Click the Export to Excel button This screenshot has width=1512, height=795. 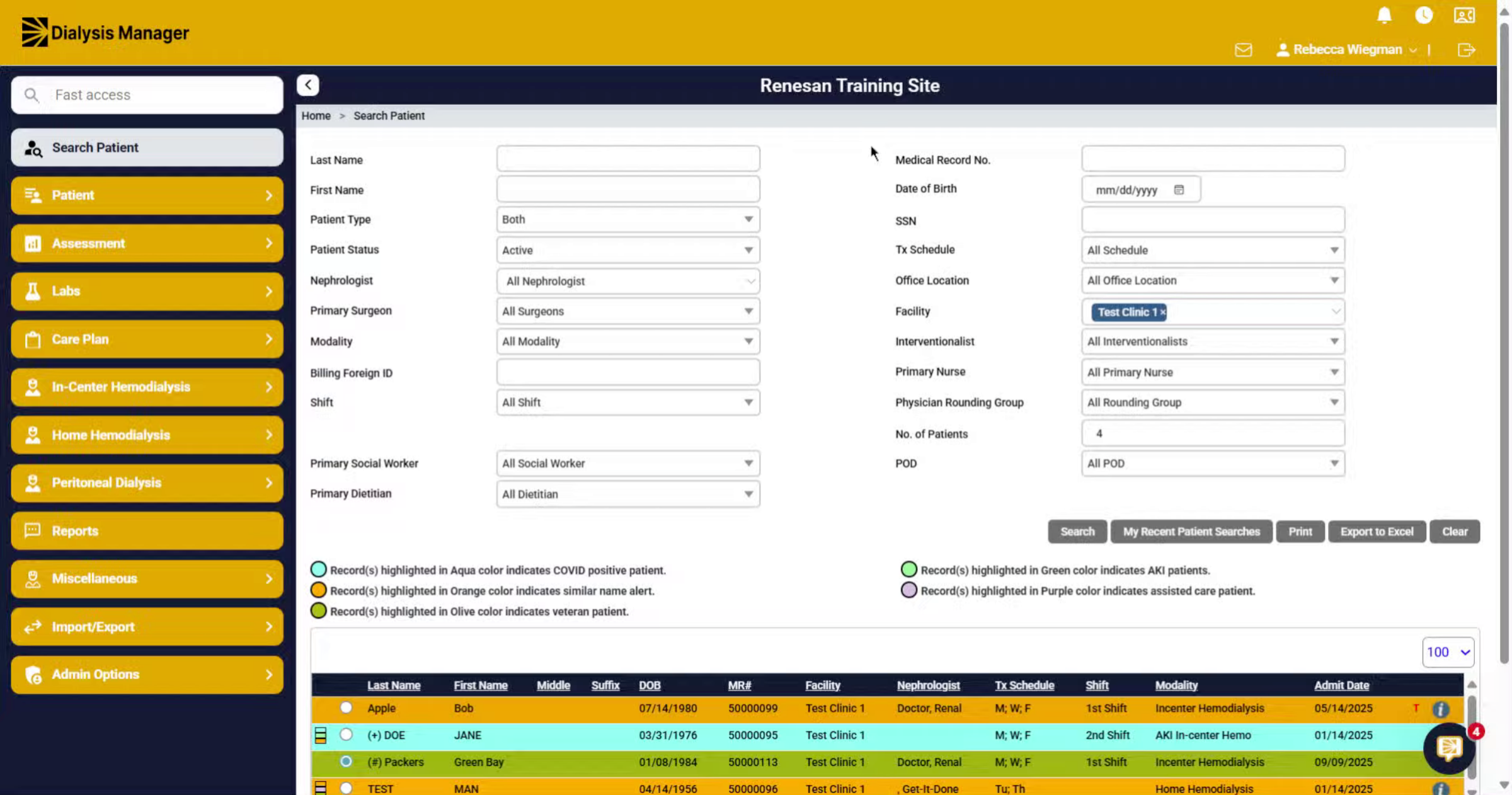point(1377,532)
